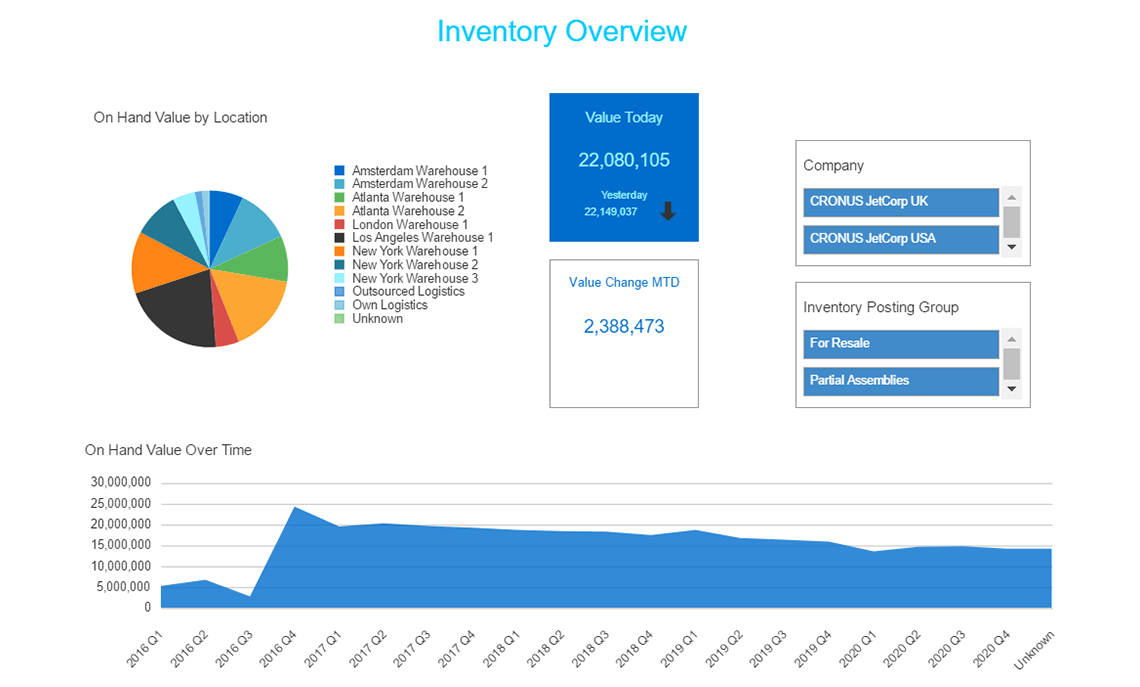Screen dimensions: 1140x687
Task: Click the dark teal New York Warehouse 2 pie slice
Action: coord(171,227)
